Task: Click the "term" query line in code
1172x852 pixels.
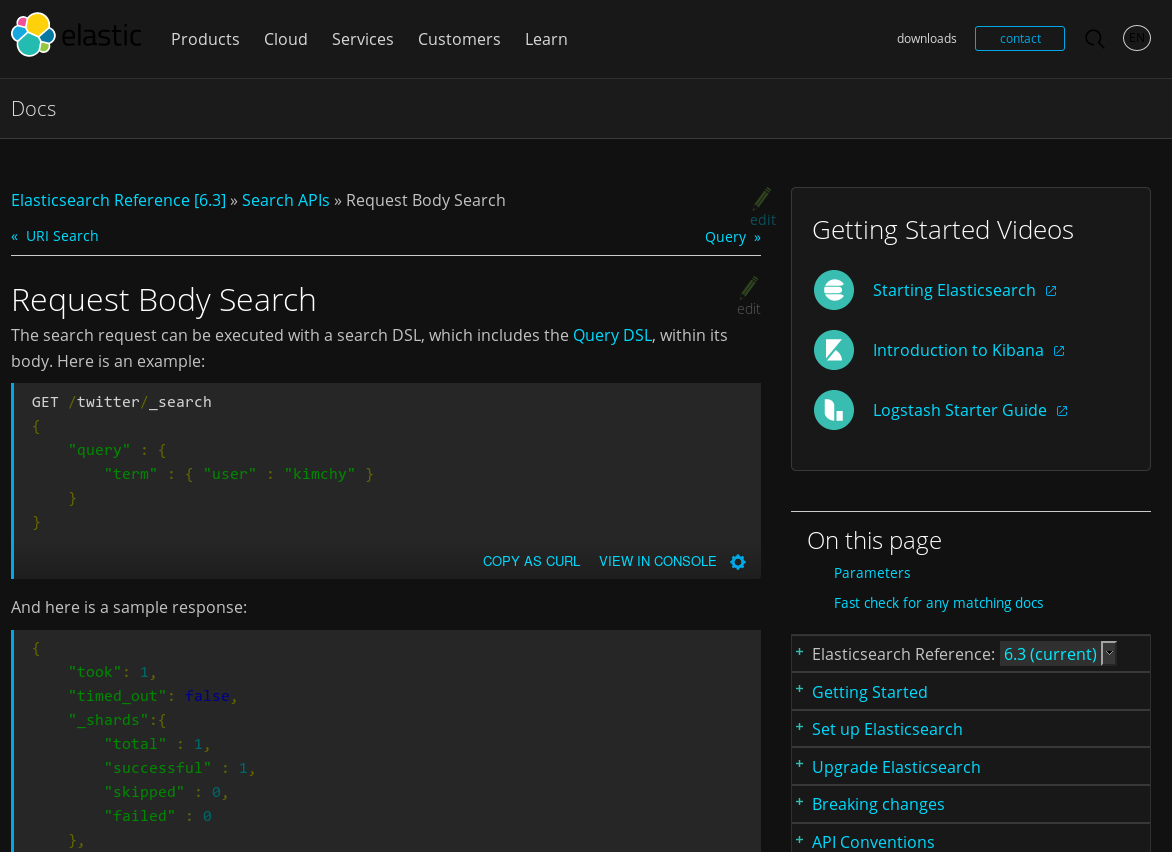Action: pyautogui.click(x=239, y=474)
